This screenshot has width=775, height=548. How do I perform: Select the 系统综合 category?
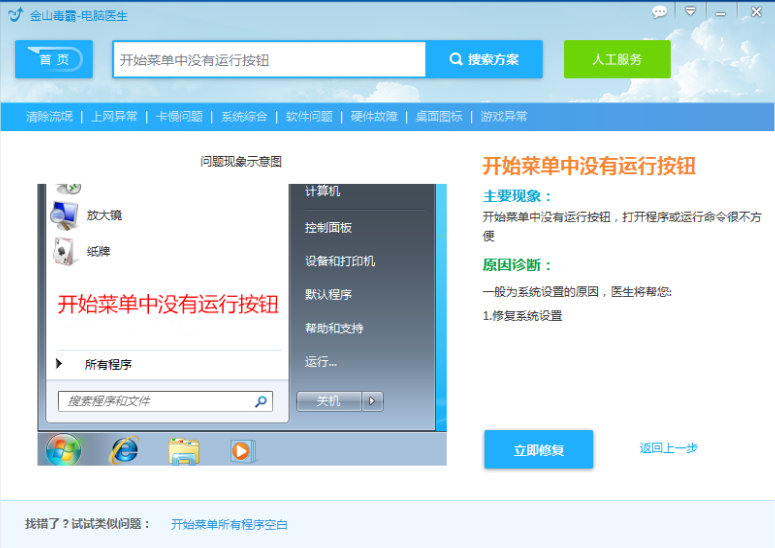(244, 117)
